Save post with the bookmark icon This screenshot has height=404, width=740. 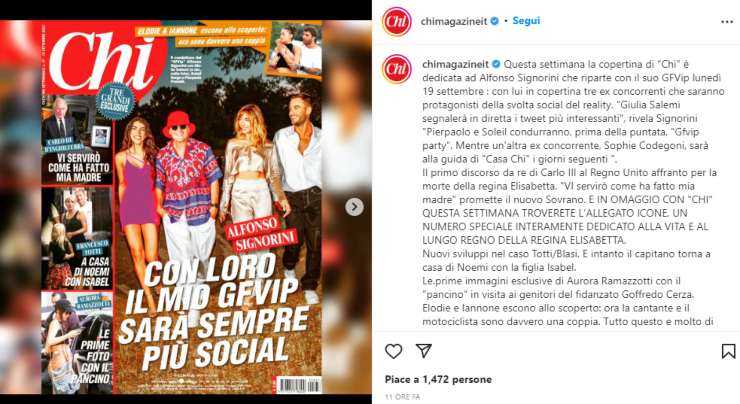[728, 351]
